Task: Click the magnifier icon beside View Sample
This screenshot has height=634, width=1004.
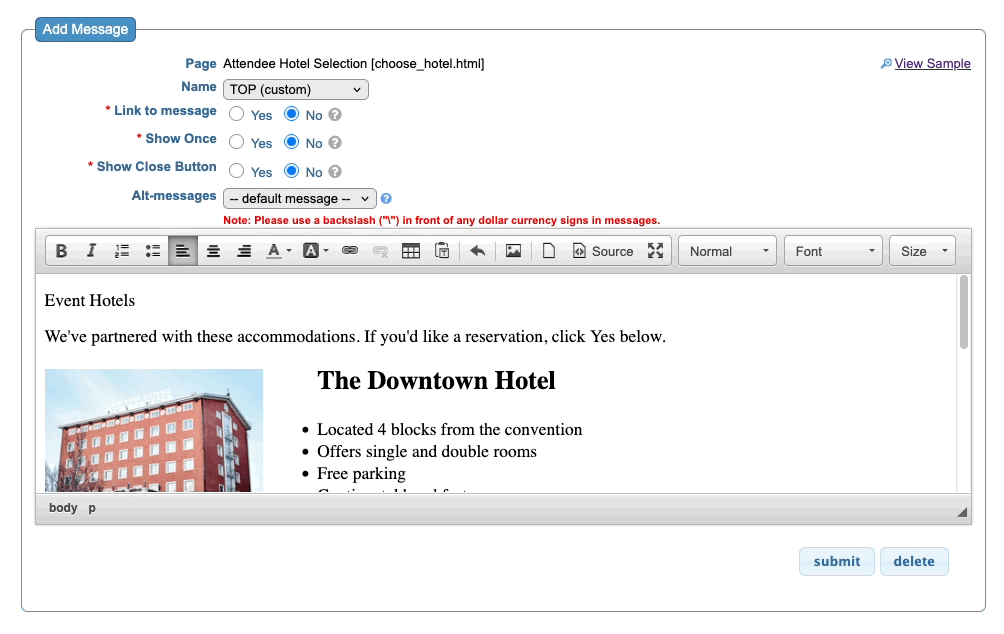Action: coord(886,63)
